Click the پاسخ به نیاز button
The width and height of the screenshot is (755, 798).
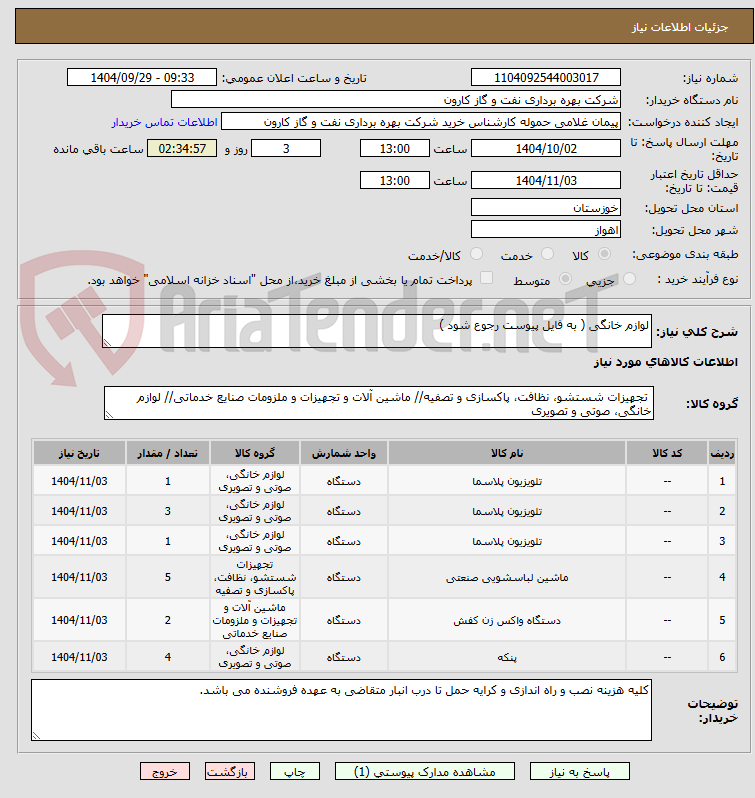click(579, 772)
